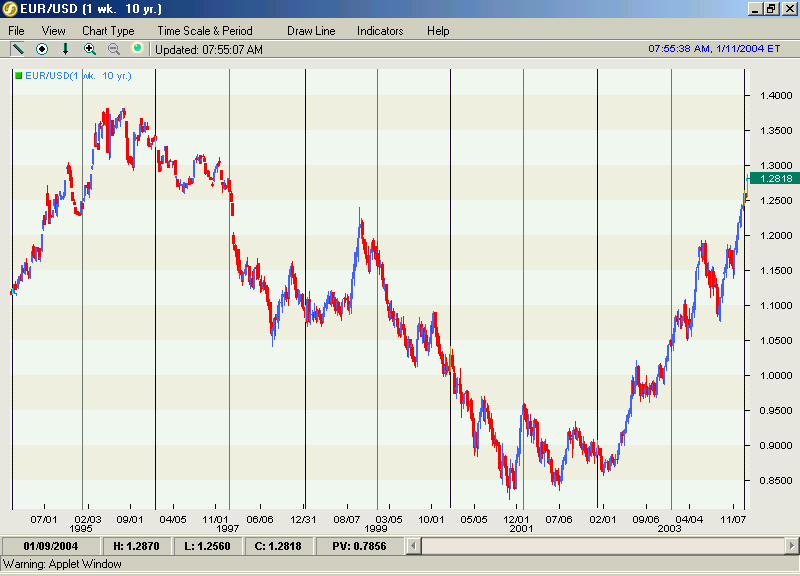Select the down arrow marker tool
The width and height of the screenshot is (800, 576).
point(65,49)
